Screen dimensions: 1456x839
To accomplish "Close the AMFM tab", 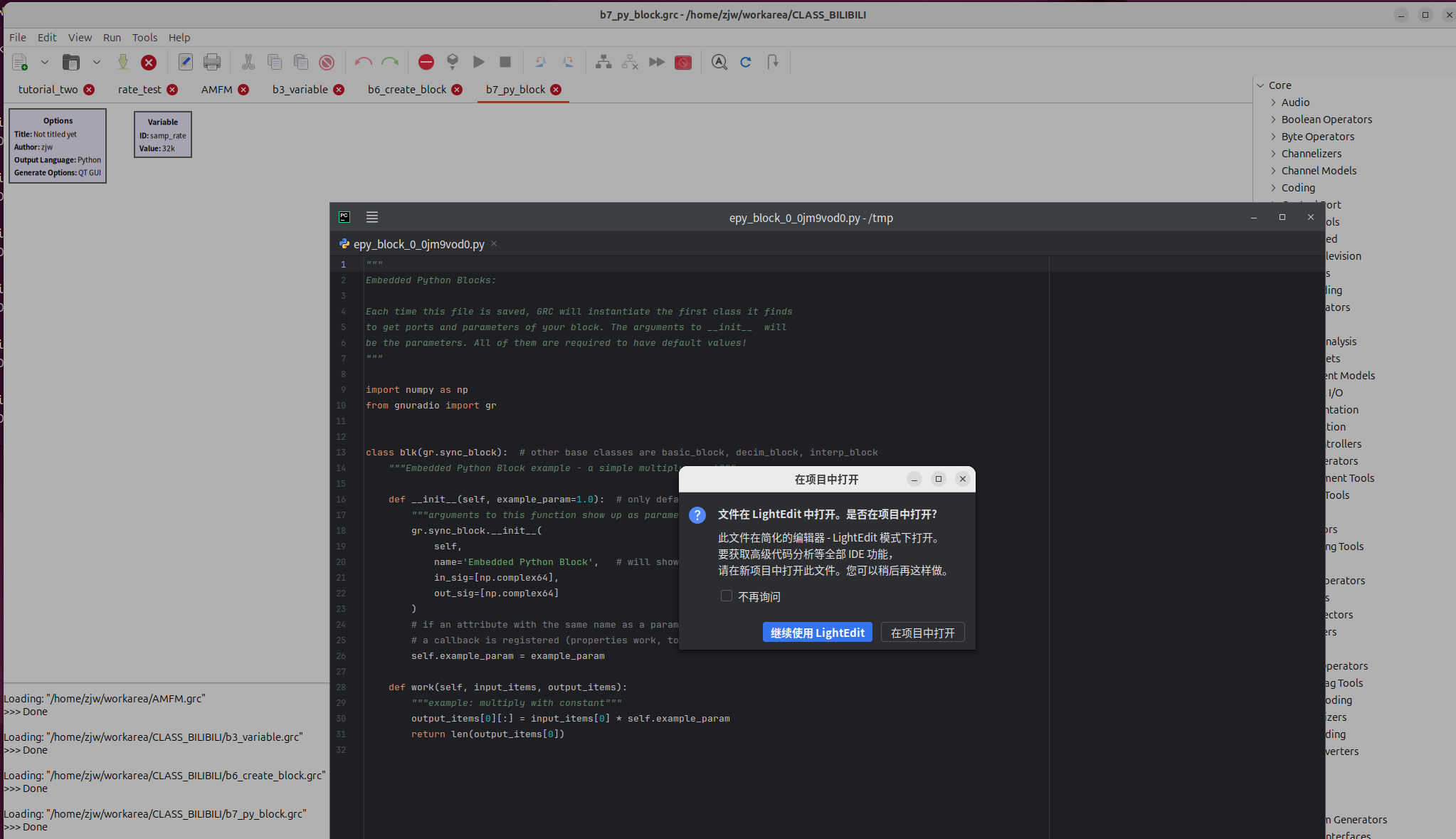I will (x=243, y=90).
